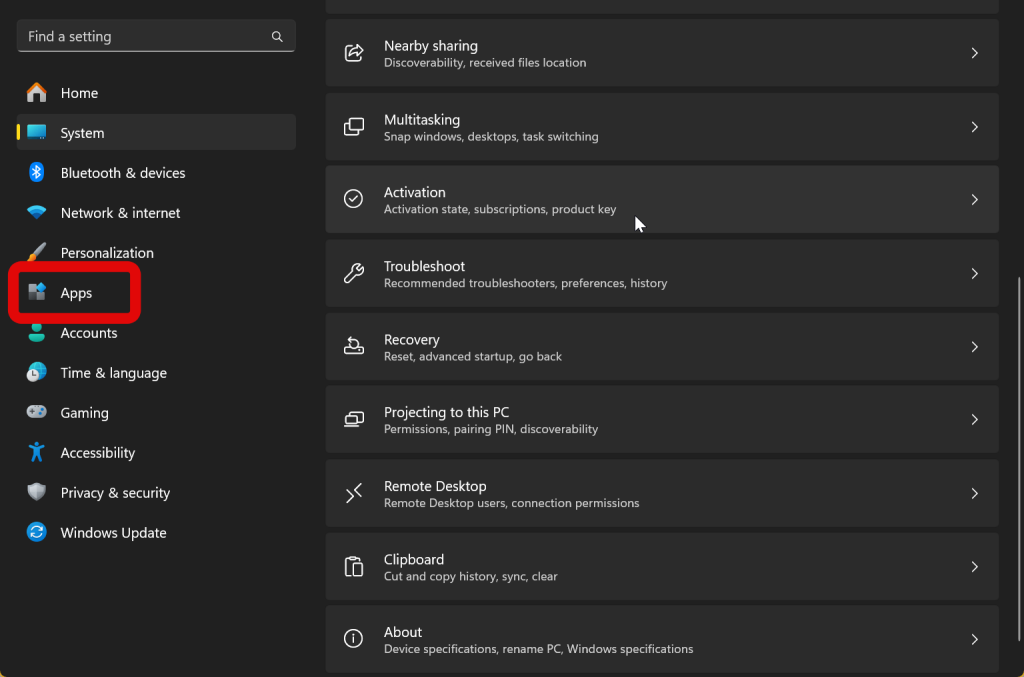Click the Privacy & security shield icon
The width and height of the screenshot is (1024, 677).
click(37, 493)
